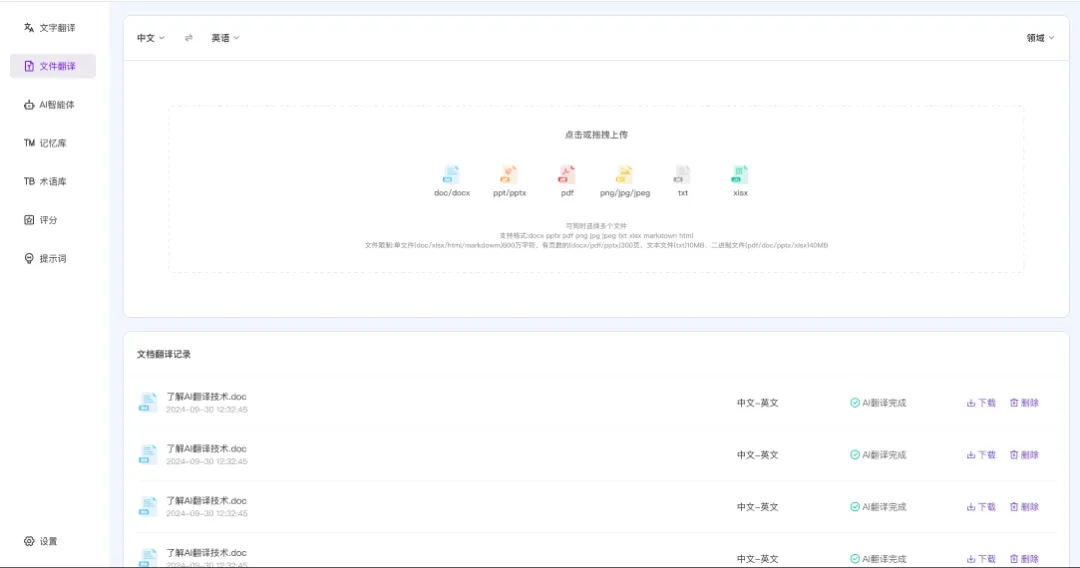Click the txt file type icon
Viewport: 1080px width, 568px height.
[682, 175]
